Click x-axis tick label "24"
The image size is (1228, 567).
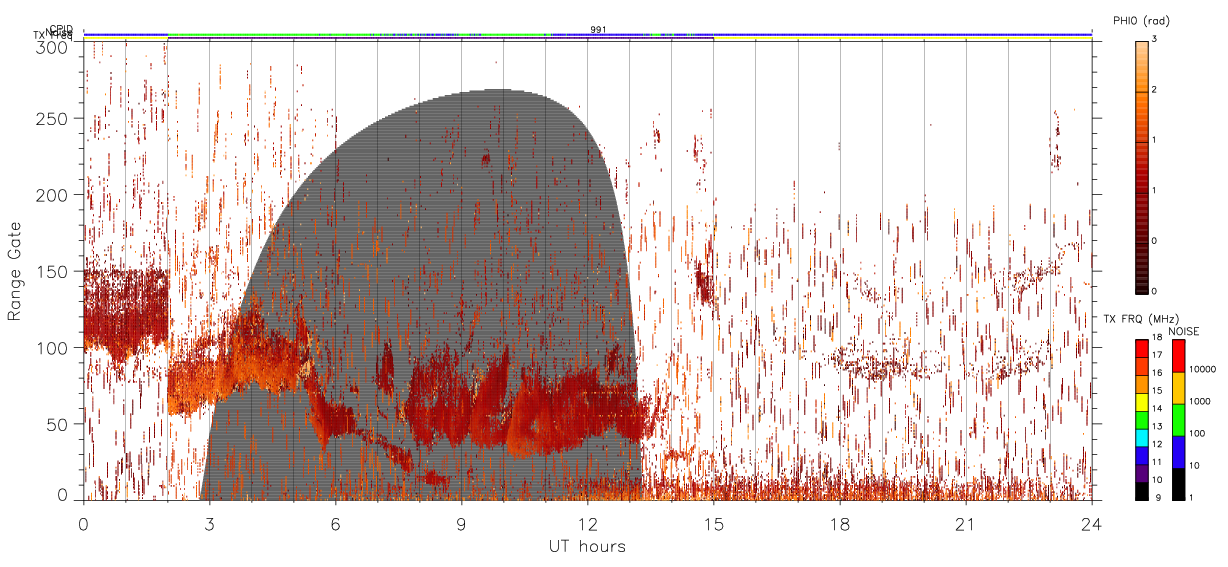(1091, 524)
